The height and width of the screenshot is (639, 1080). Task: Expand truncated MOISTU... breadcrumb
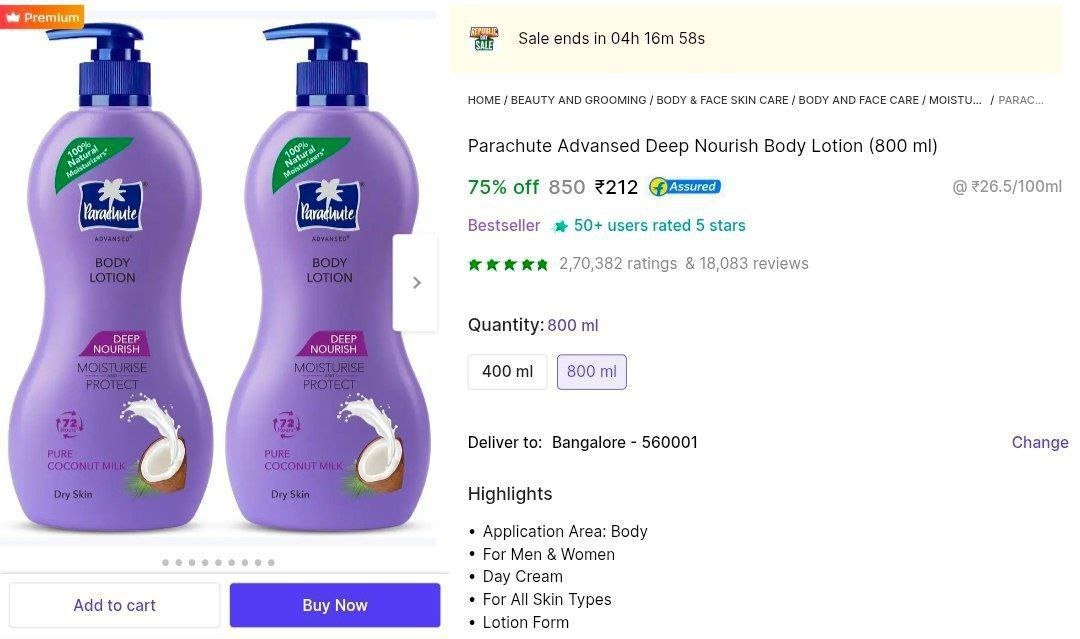coord(955,100)
